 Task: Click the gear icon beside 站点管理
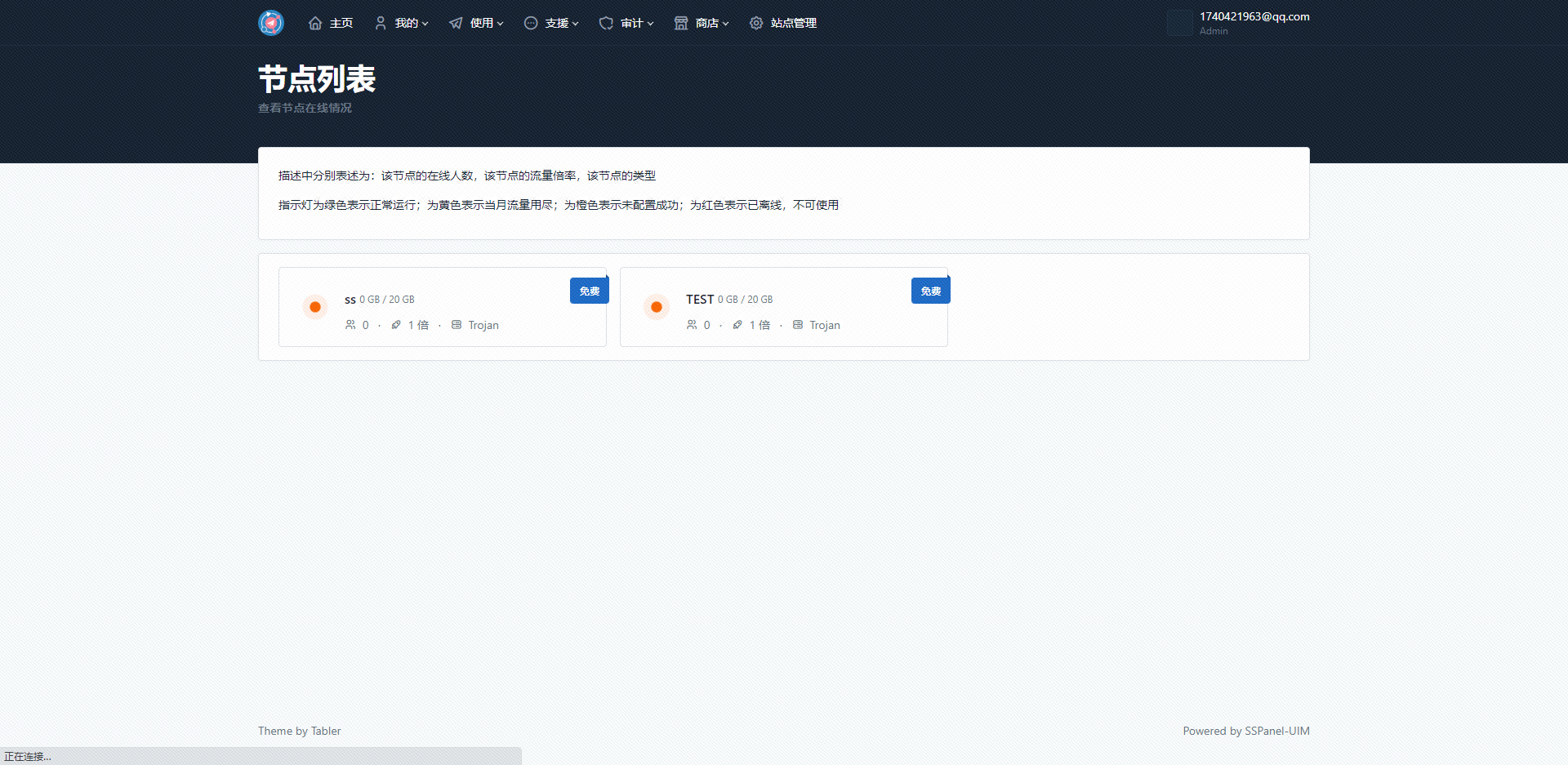click(755, 23)
